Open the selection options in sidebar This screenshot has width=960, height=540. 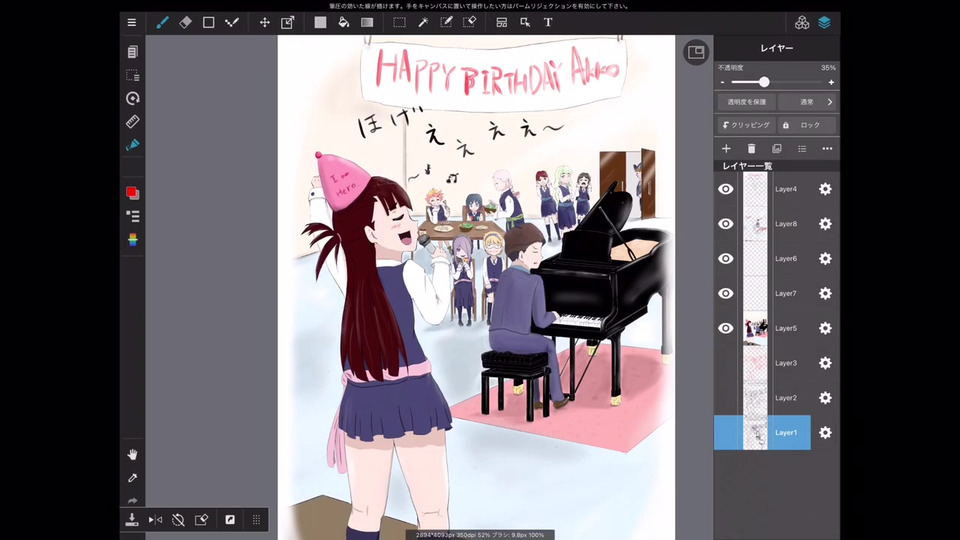click(x=132, y=75)
